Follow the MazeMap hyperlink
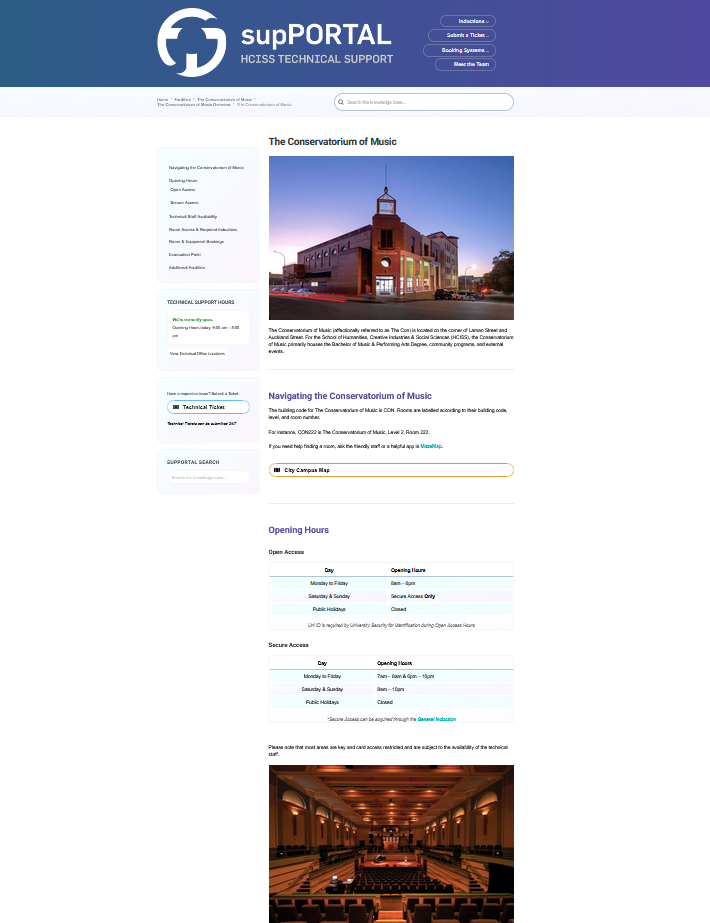Screen dimensions: 710x923 pos(431,446)
